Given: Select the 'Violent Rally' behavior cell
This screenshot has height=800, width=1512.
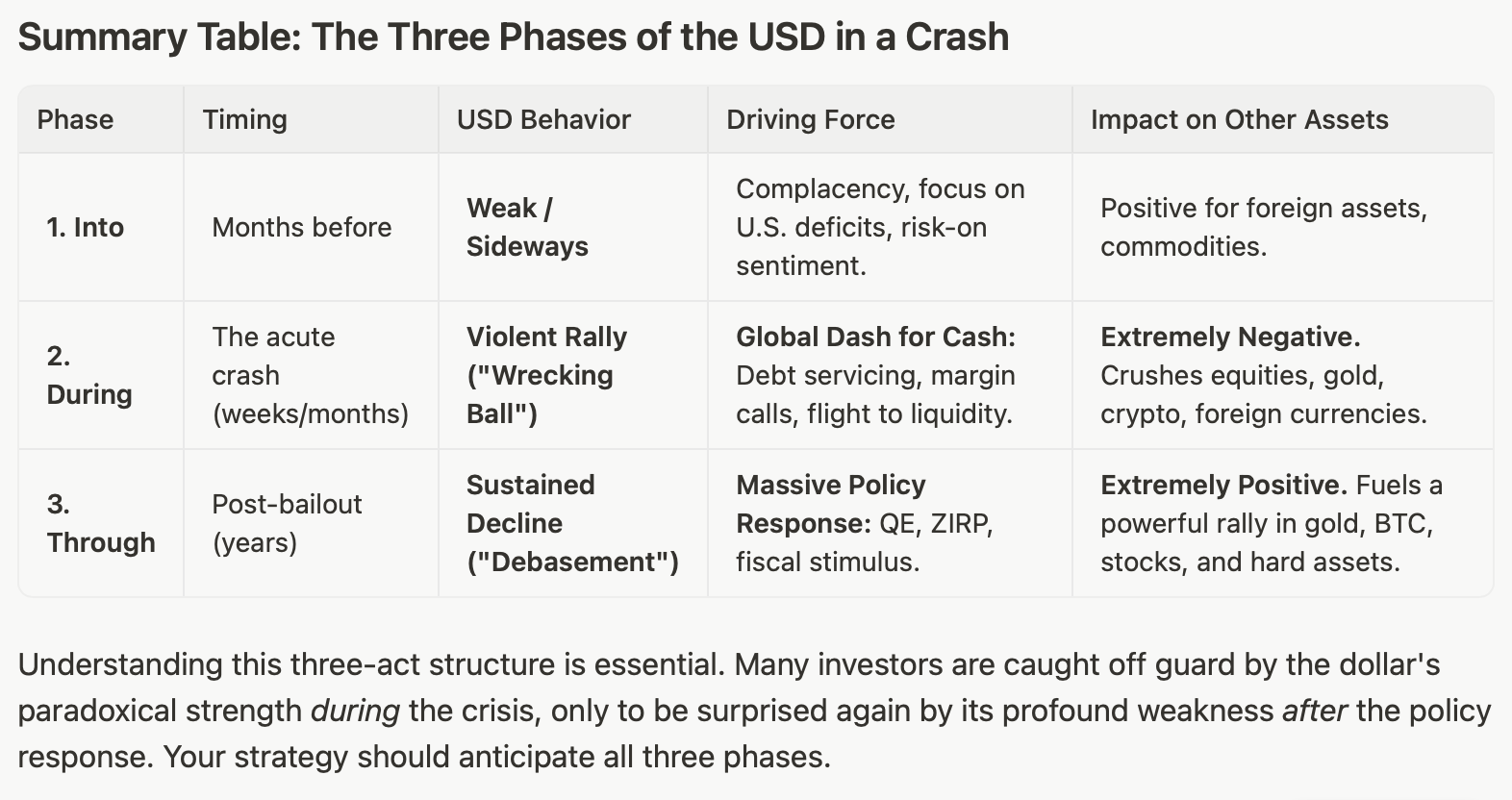Looking at the screenshot, I should coord(546,375).
